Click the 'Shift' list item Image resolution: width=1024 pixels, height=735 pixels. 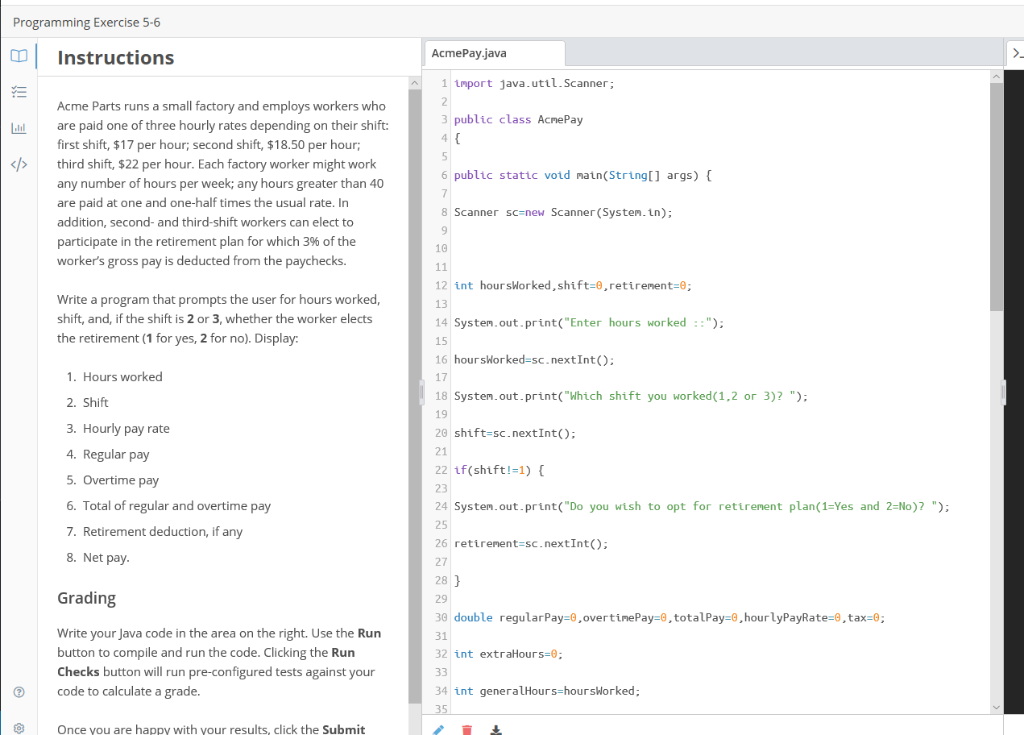[95, 402]
